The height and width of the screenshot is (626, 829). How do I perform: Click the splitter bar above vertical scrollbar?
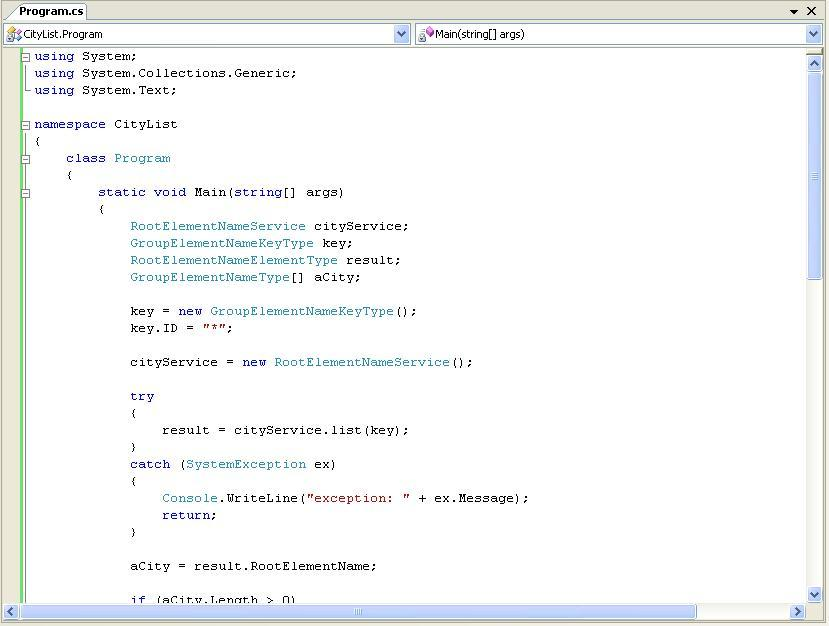(814, 52)
